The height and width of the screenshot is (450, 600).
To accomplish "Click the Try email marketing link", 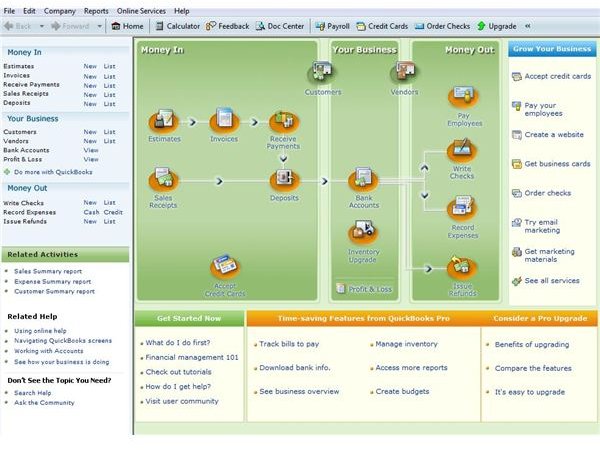I will click(x=542, y=226).
